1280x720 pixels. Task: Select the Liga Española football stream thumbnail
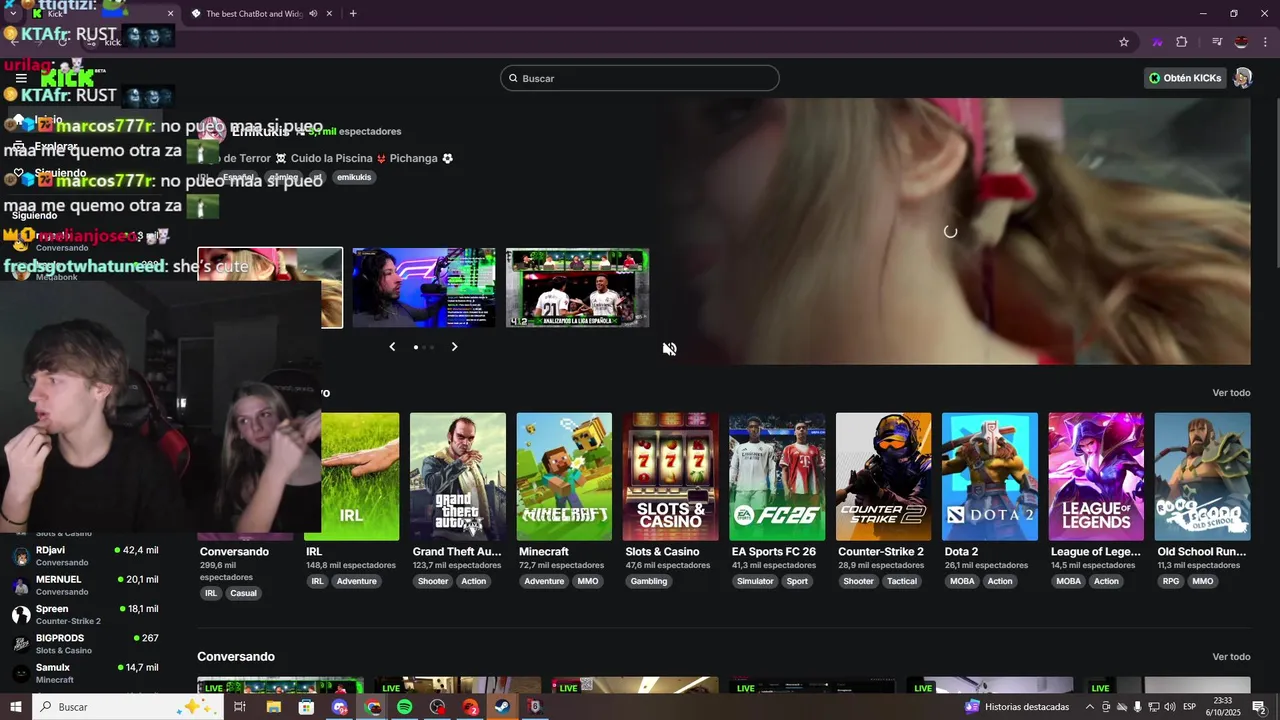coord(578,287)
